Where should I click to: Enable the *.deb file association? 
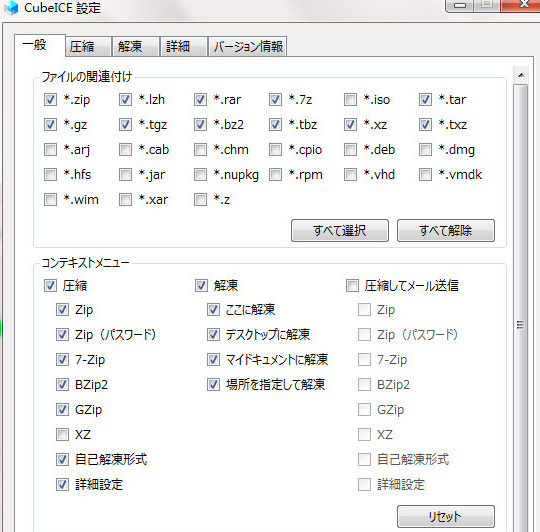point(351,150)
